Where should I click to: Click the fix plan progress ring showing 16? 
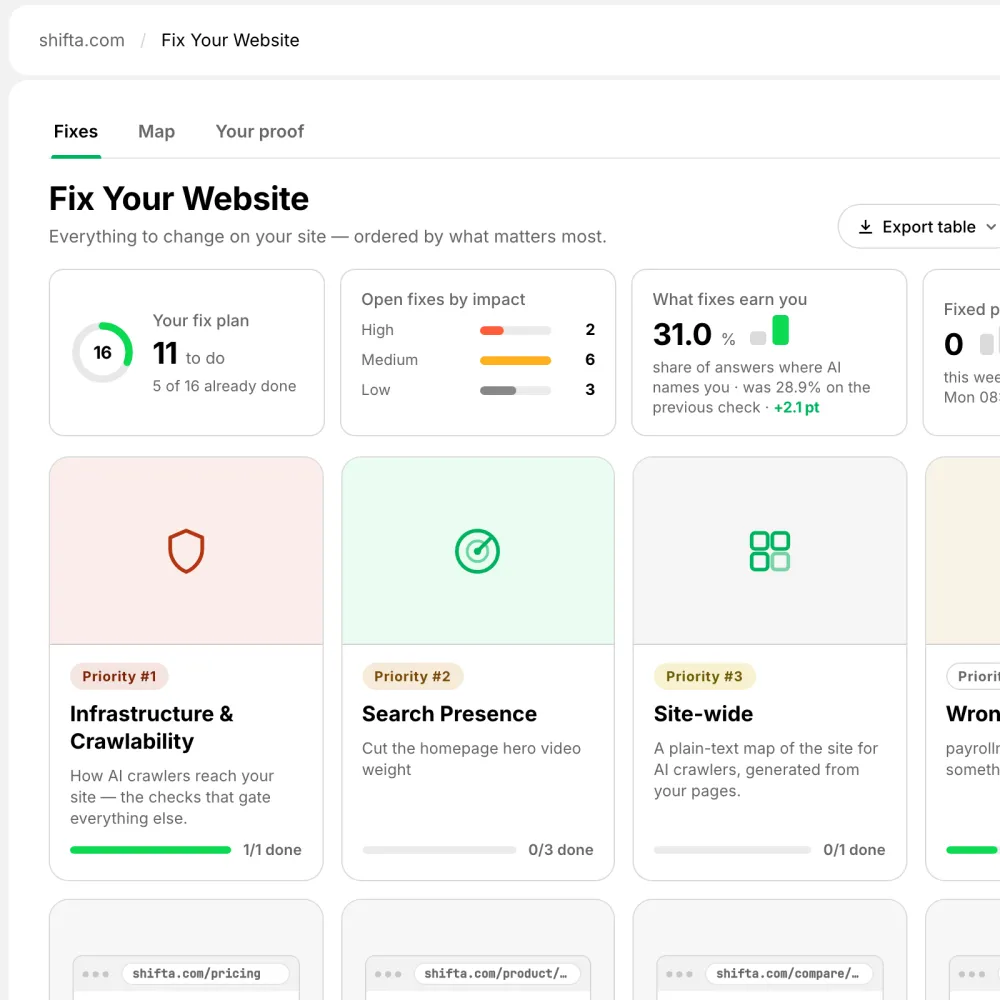click(x=102, y=353)
